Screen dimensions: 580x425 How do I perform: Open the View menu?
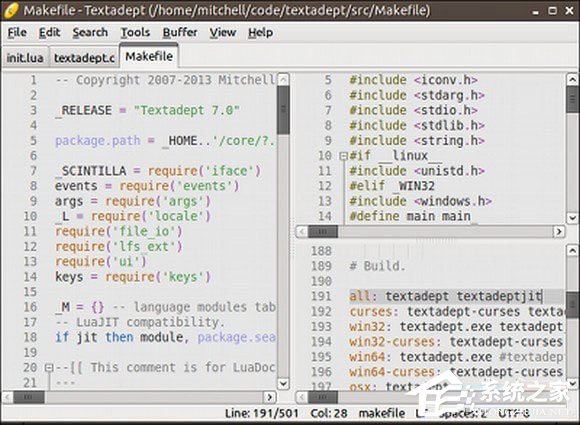pos(223,33)
